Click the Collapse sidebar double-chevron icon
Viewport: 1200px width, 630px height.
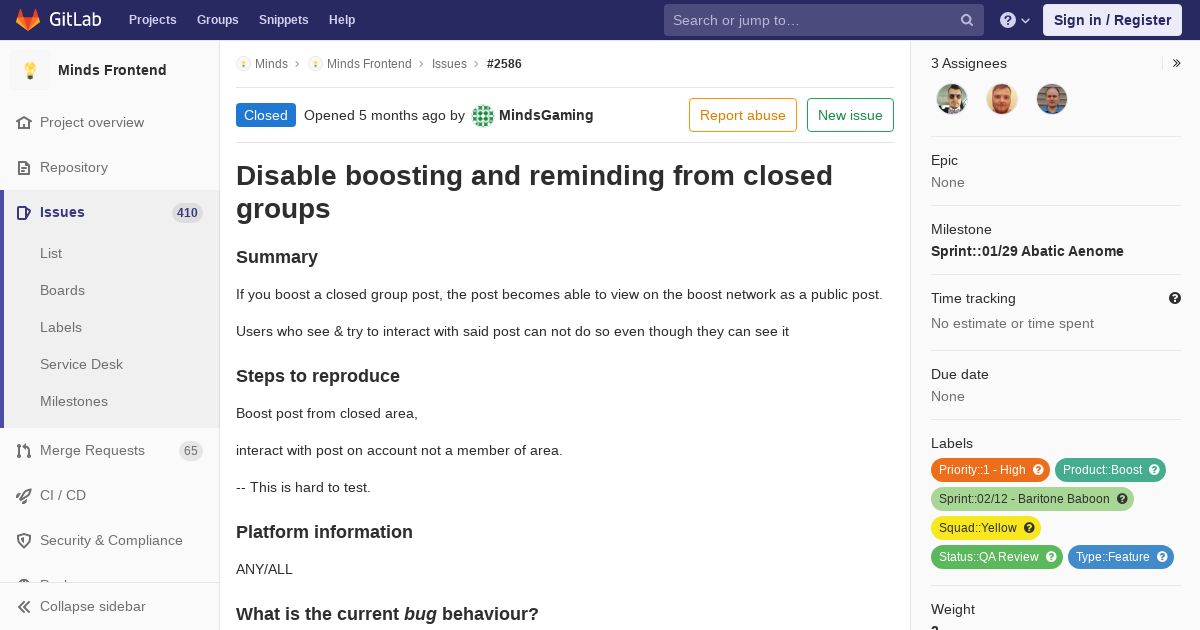pyautogui.click(x=24, y=606)
